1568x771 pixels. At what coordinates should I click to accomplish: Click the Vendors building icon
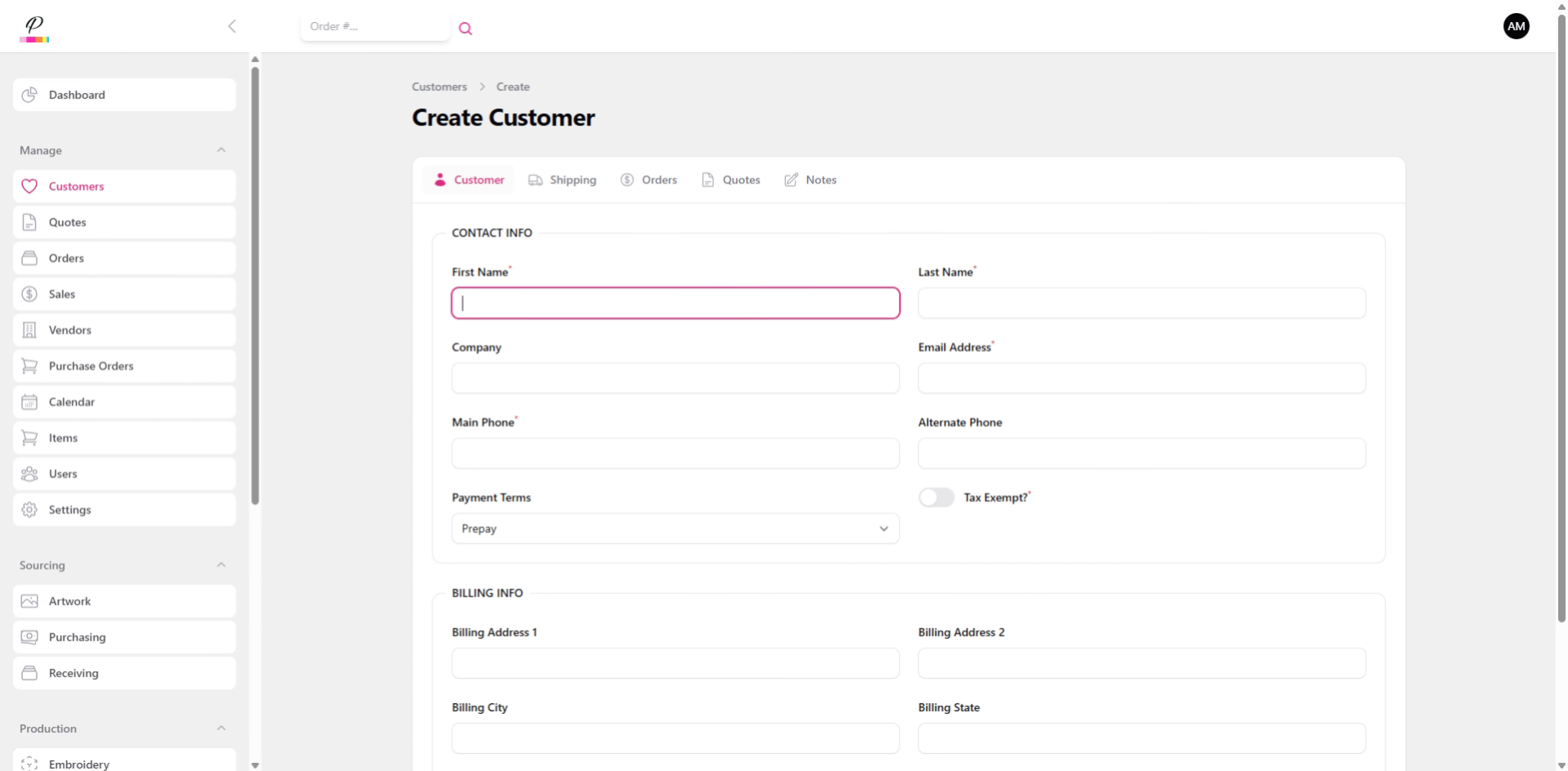[x=29, y=330]
